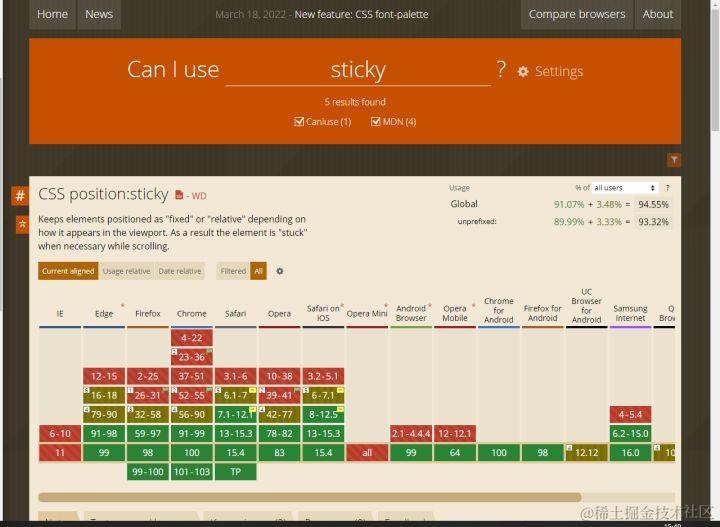Image resolution: width=720 pixels, height=527 pixels.
Task: Select the Edge 16-18 version cell
Action: point(104,395)
